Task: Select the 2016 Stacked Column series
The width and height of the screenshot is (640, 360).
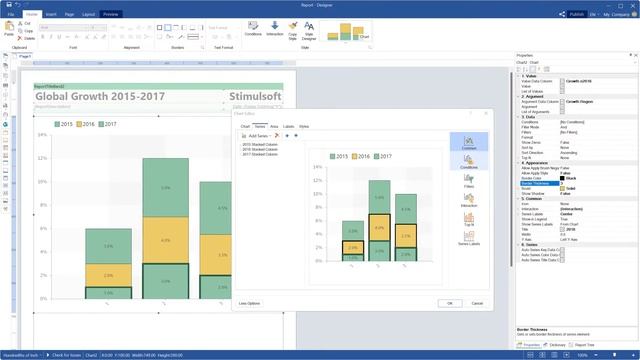Action: point(260,149)
